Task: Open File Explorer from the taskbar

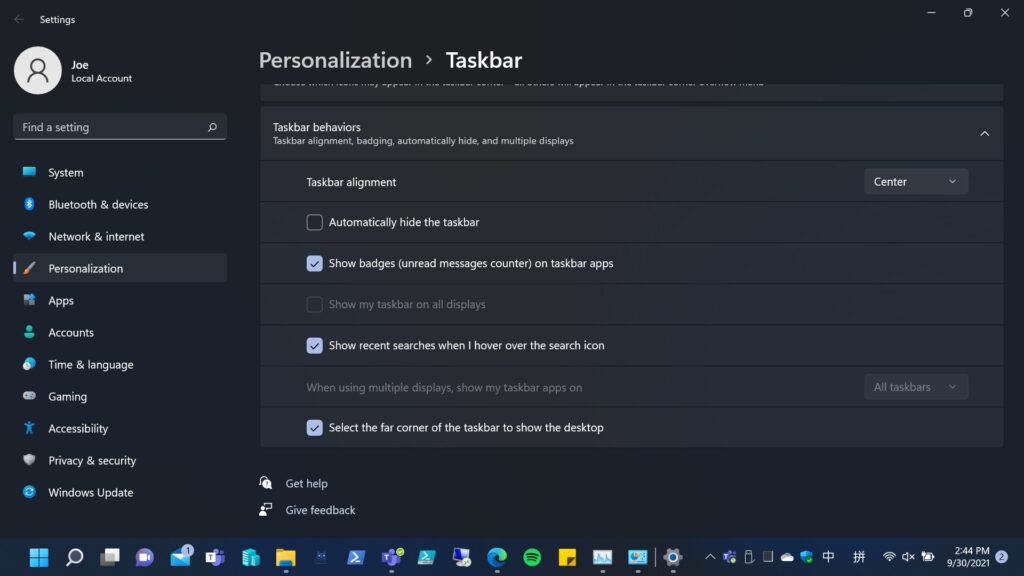Action: pos(285,557)
